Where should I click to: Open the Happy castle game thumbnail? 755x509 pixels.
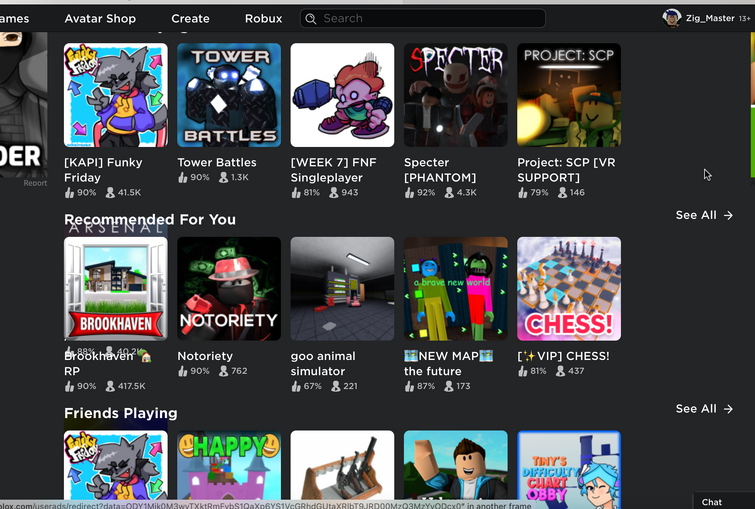[x=229, y=465]
